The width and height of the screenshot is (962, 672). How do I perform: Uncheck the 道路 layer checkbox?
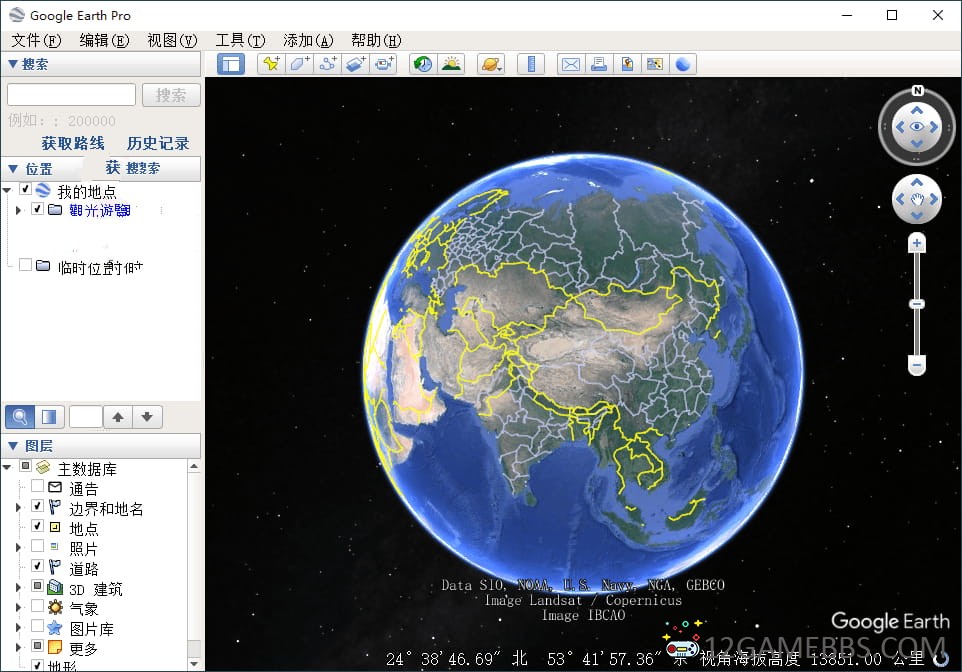tap(37, 566)
